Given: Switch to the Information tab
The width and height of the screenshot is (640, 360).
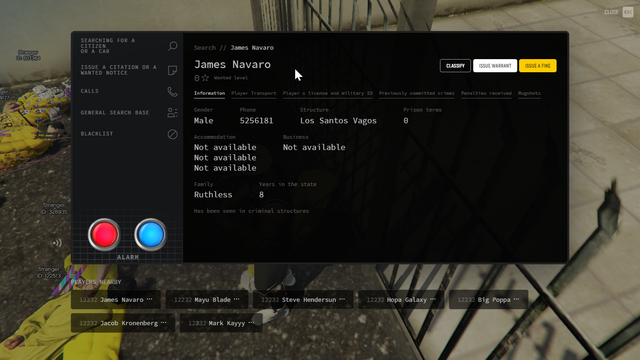Looking at the screenshot, I should pyautogui.click(x=209, y=93).
